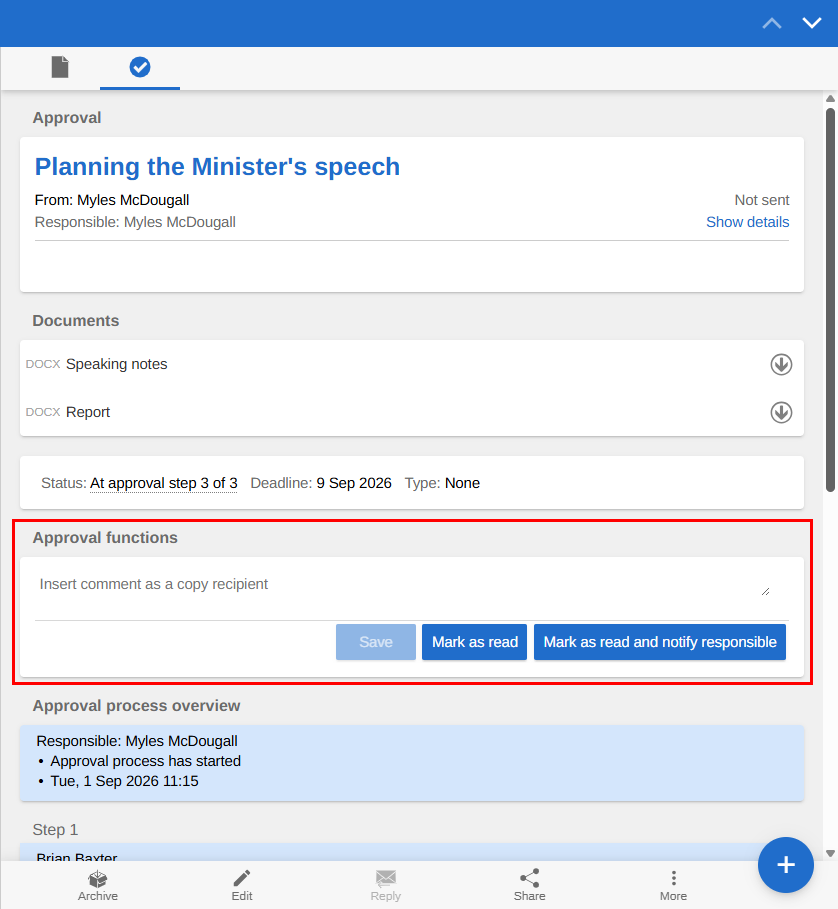Mark as read and notify responsible
The width and height of the screenshot is (838, 909).
(660, 642)
